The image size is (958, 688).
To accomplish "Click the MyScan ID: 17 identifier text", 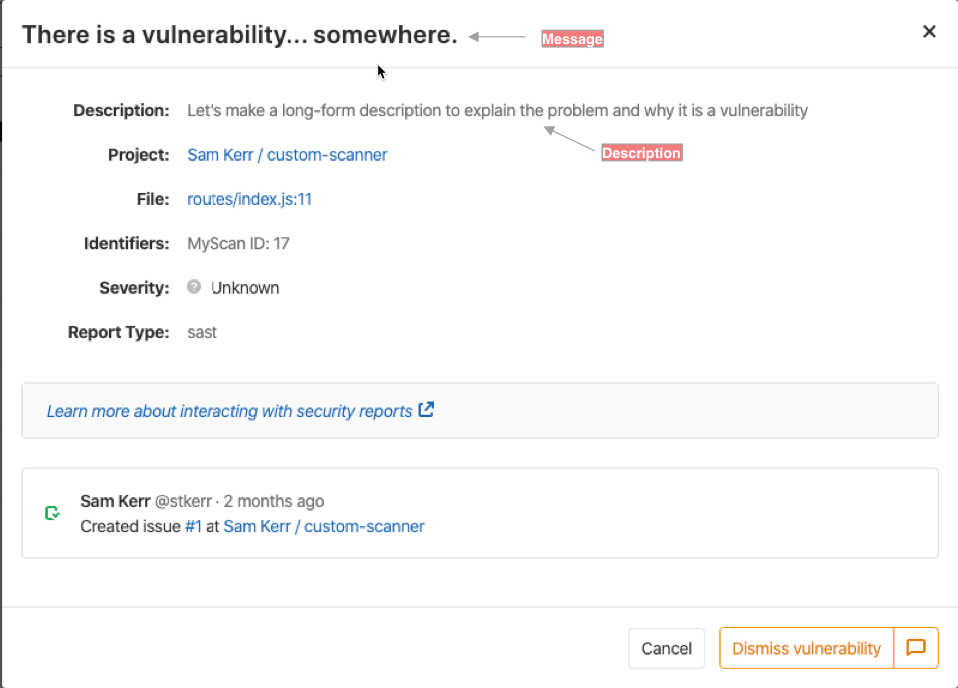I will pos(238,243).
